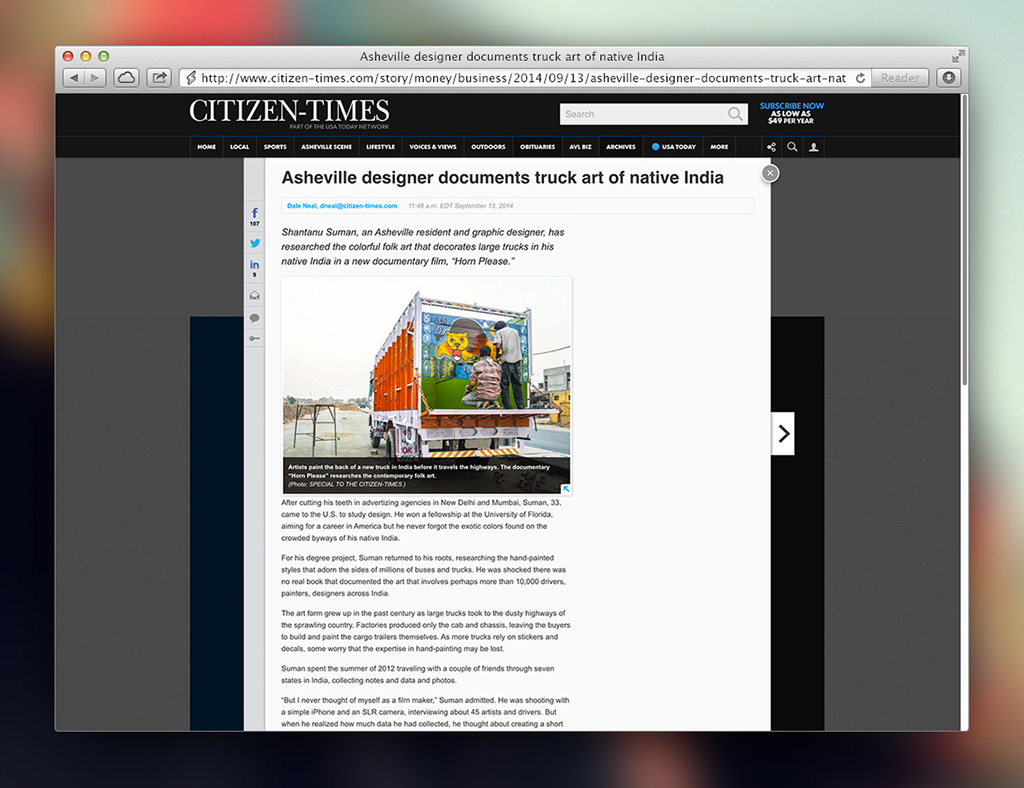Image resolution: width=1024 pixels, height=788 pixels.
Task: Close the article overlay with X
Action: [x=770, y=173]
